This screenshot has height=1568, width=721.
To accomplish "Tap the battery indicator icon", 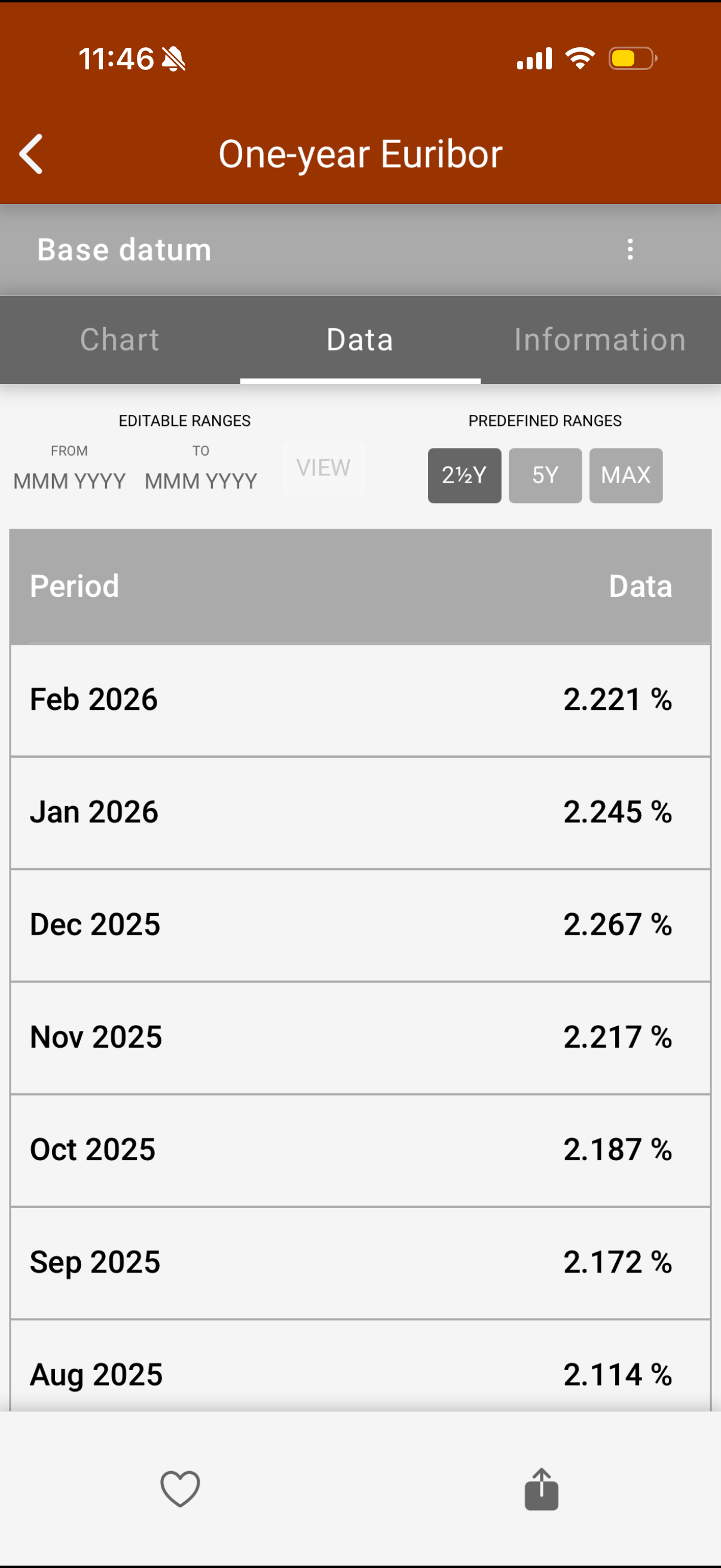I will [x=632, y=59].
